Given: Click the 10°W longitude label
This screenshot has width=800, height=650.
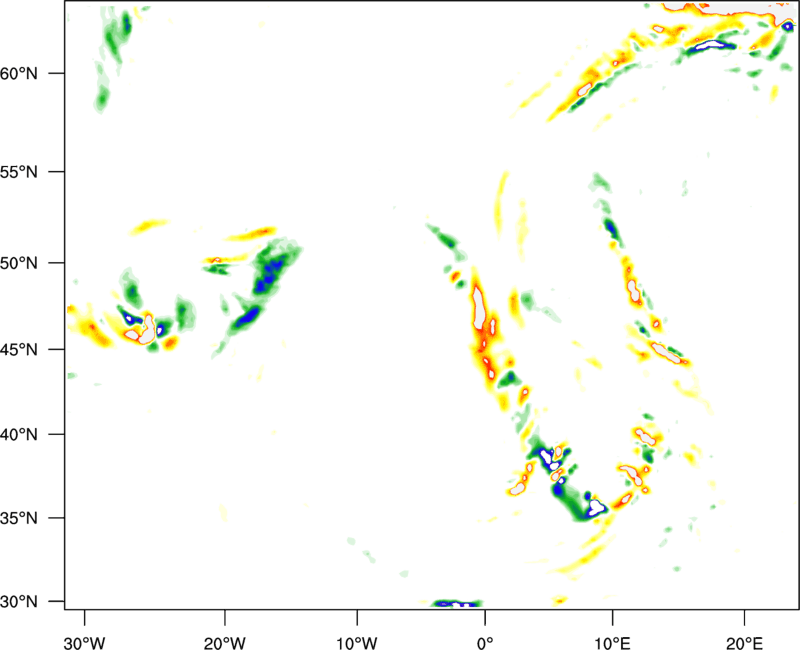Looking at the screenshot, I should click(x=357, y=643).
